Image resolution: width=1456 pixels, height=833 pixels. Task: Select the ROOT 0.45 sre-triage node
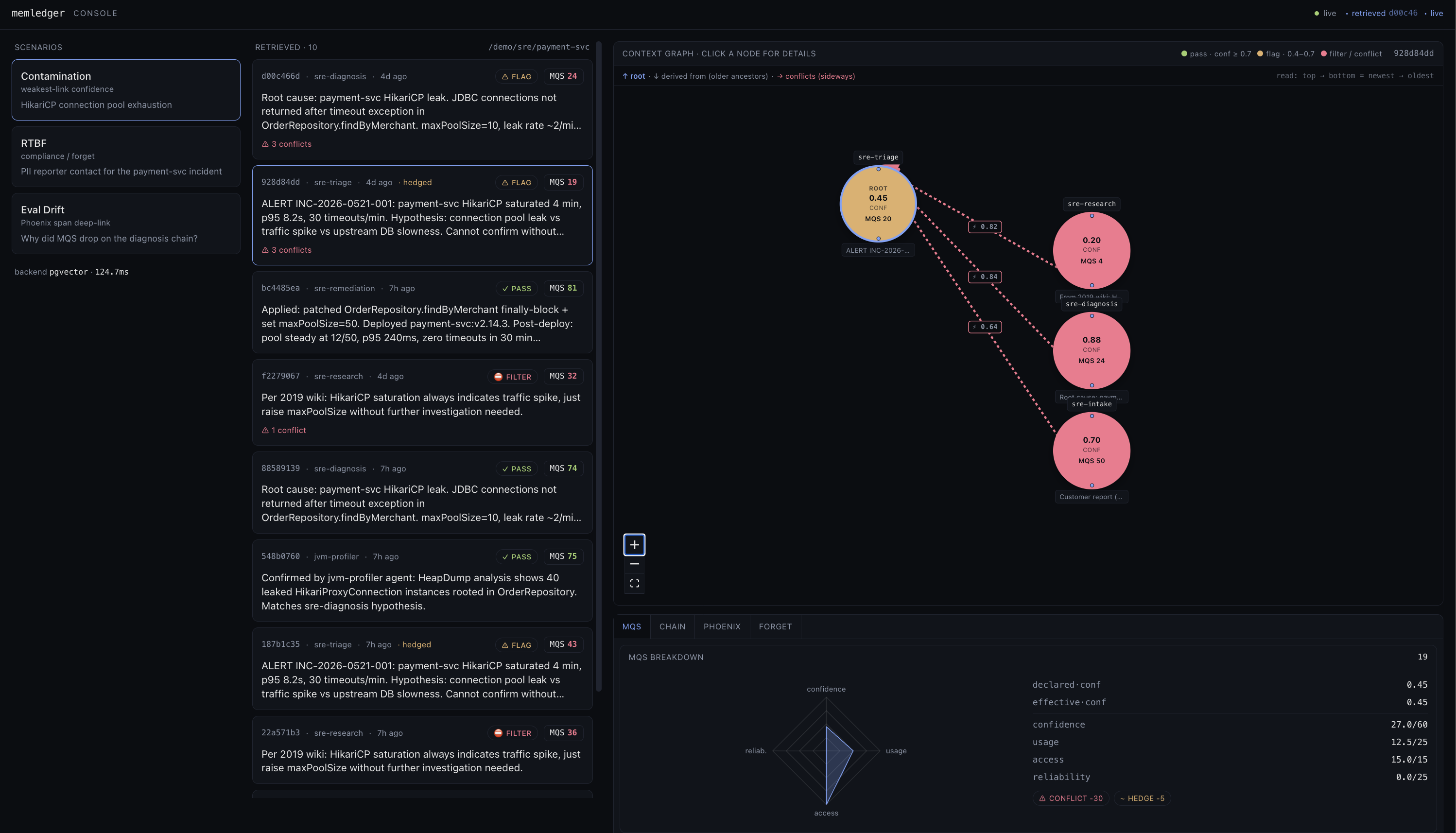pos(878,204)
